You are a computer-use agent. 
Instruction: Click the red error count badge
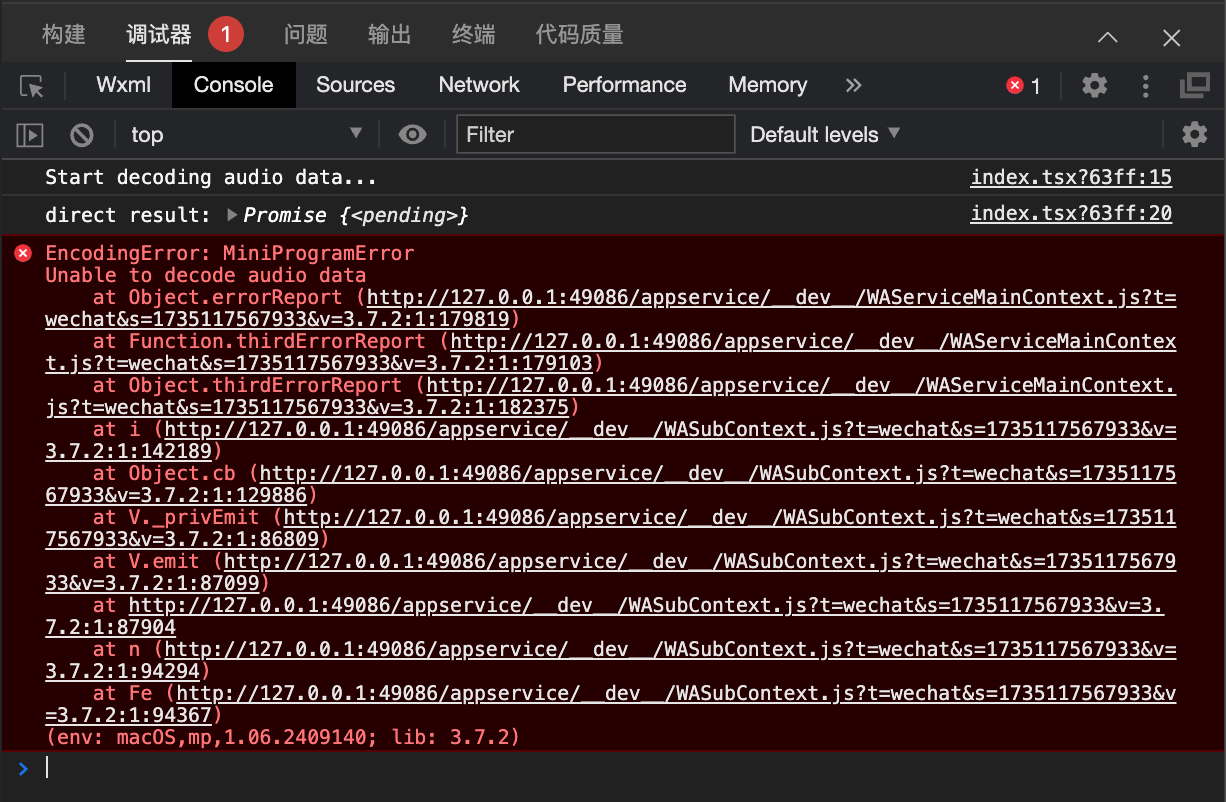tap(1023, 86)
